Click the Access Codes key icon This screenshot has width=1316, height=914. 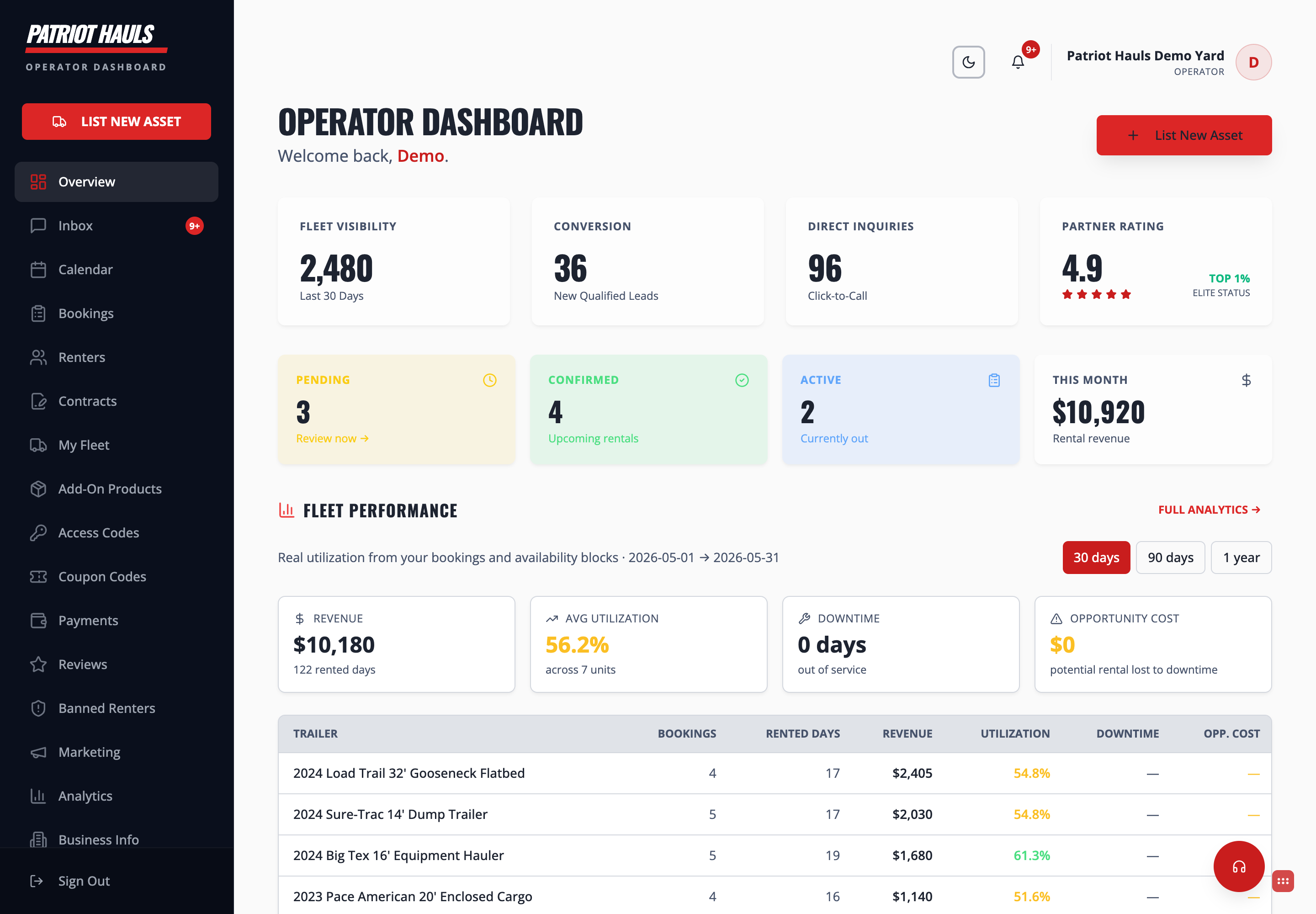(38, 532)
